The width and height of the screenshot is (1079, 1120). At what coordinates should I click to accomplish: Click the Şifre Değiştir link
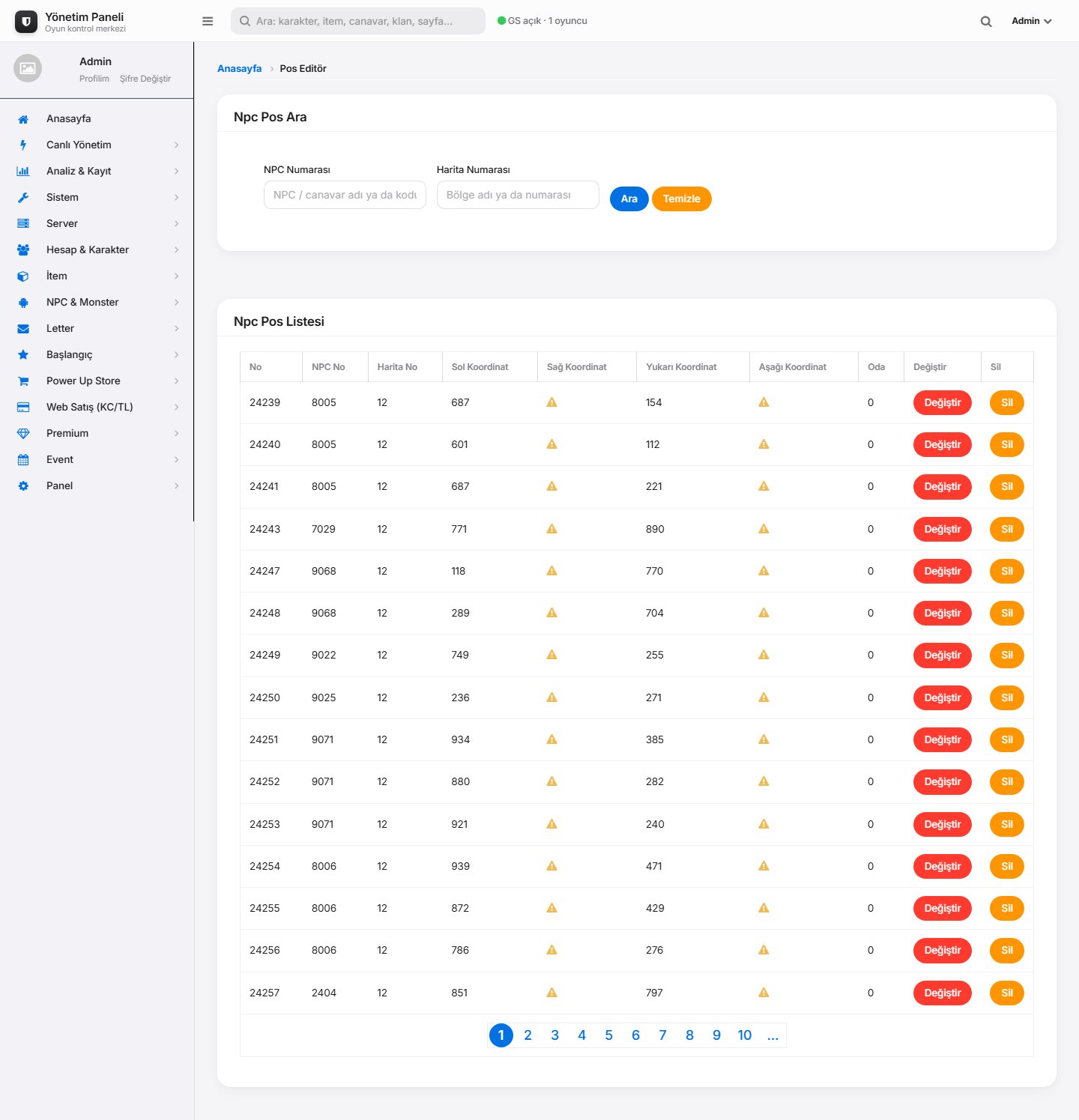145,79
